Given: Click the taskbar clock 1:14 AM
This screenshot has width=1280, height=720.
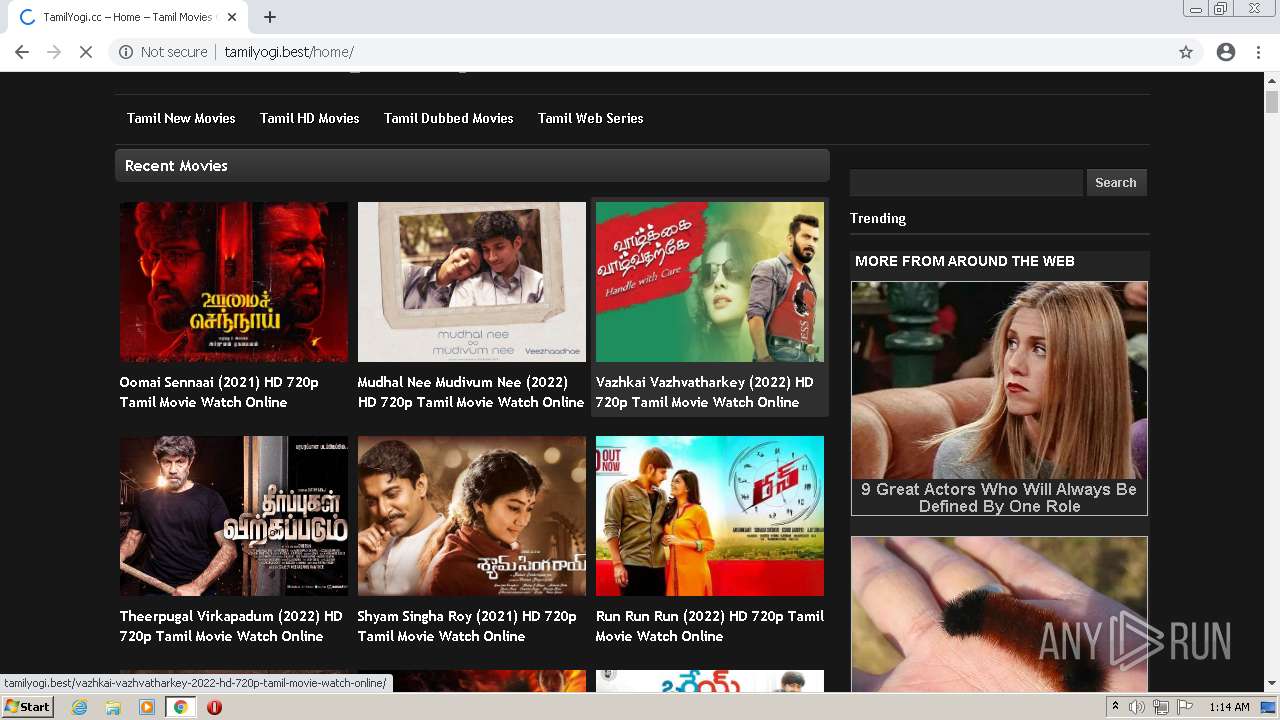Looking at the screenshot, I should click(1229, 707).
